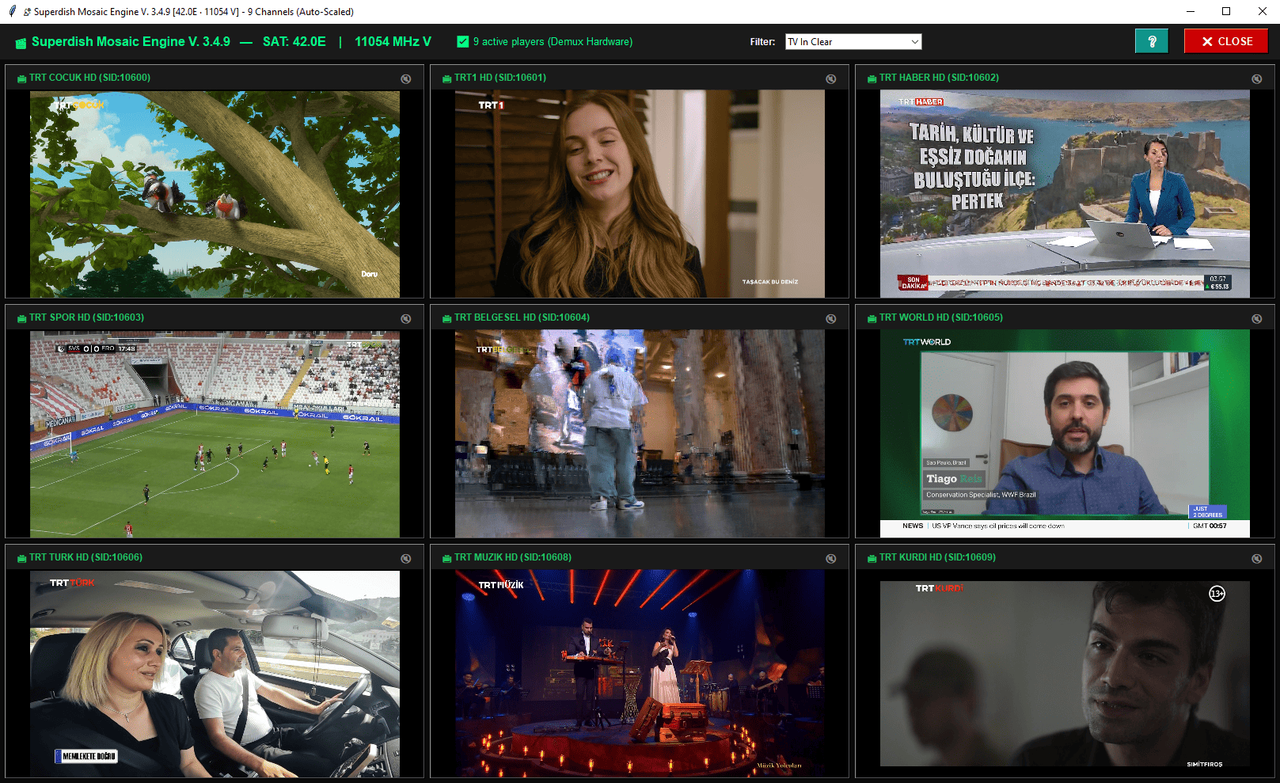This screenshot has width=1280, height=783.
Task: Click the TRT WORLD HD (SID:10605) label
Action: [x=941, y=318]
